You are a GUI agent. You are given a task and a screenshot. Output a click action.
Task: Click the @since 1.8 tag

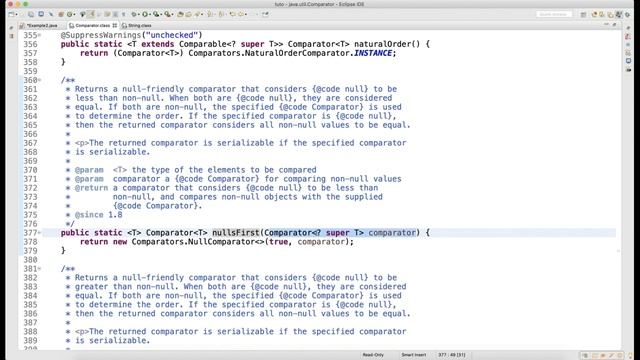[98, 215]
